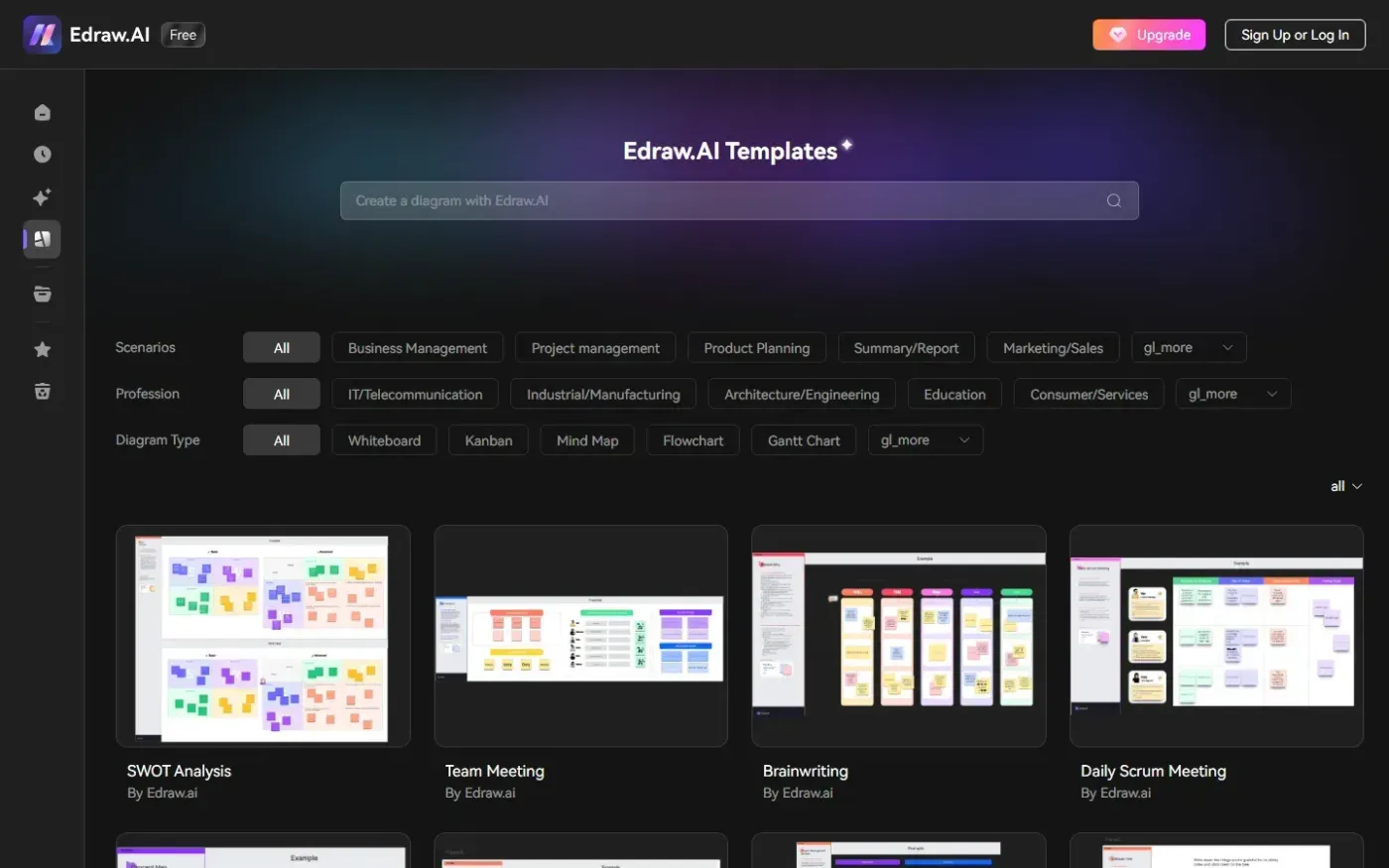Open the files folder icon in sidebar
Viewport: 1389px width, 868px height.
point(42,294)
